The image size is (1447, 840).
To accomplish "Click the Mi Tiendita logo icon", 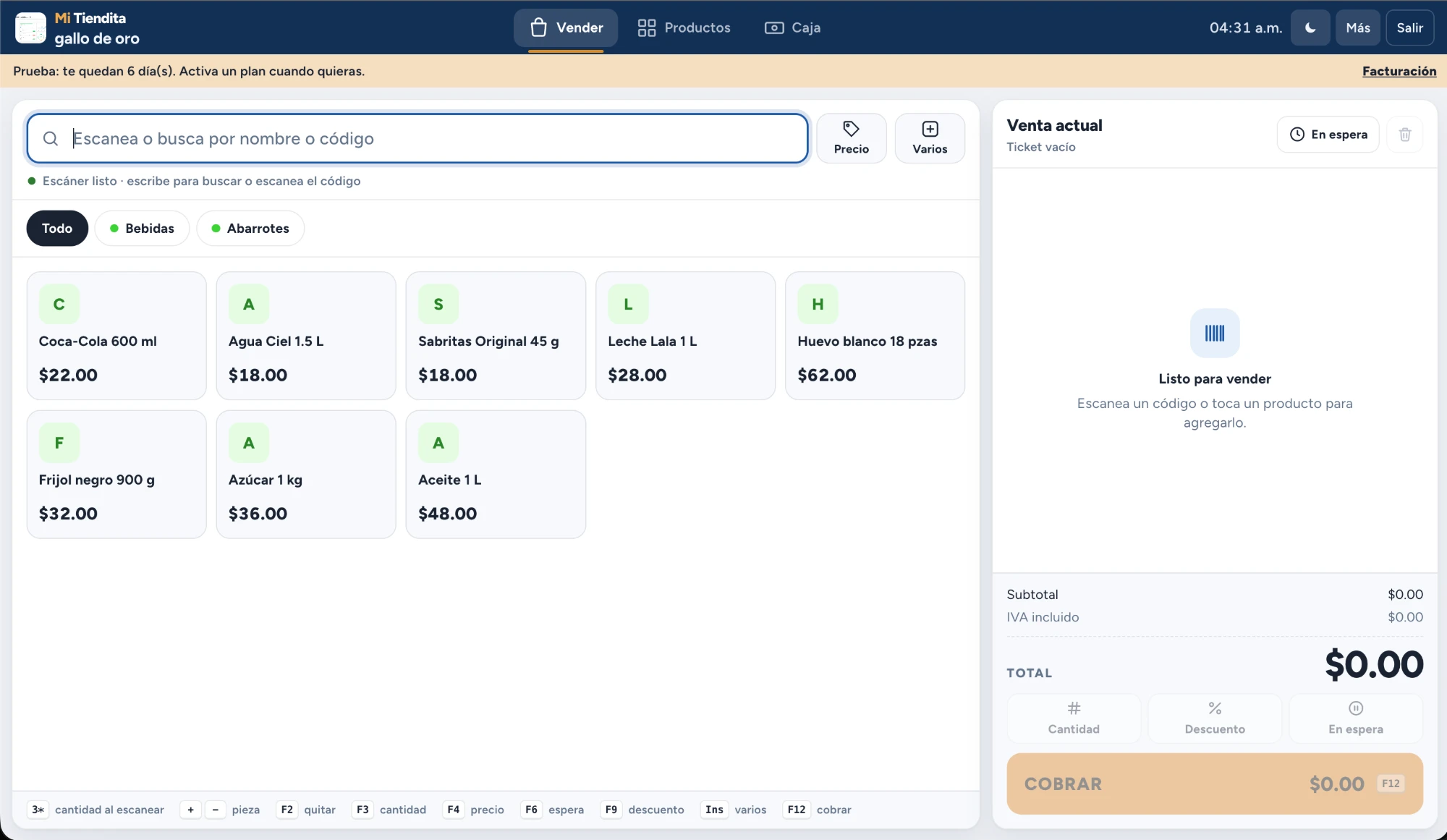I will (x=30, y=27).
